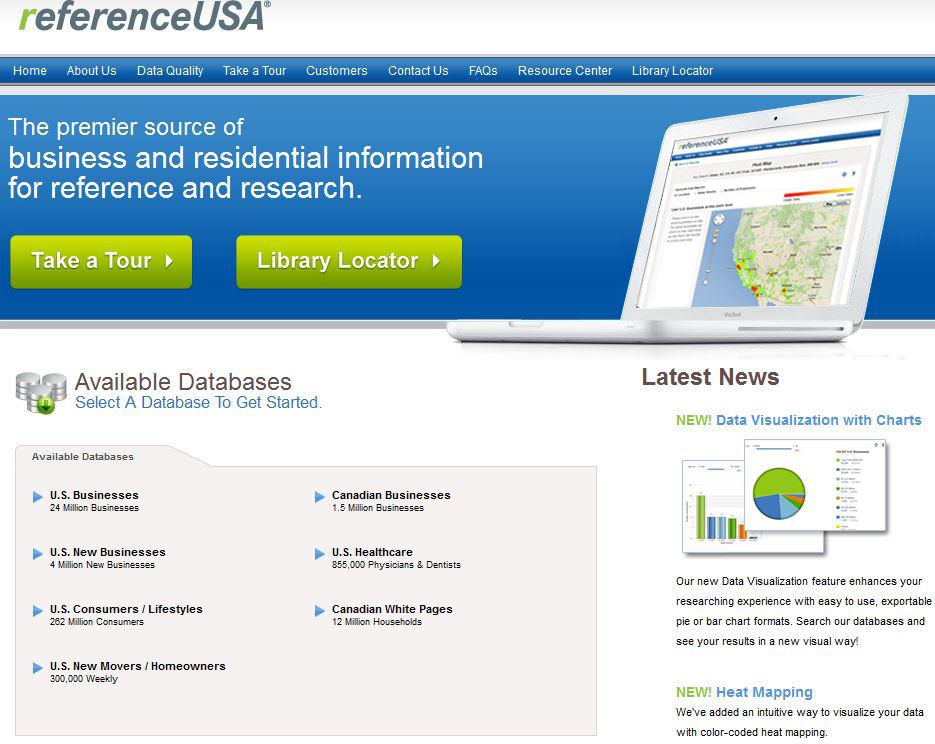Click the arrow icon next to Canadian White Pages
The height and width of the screenshot is (744, 935).
[x=322, y=610]
